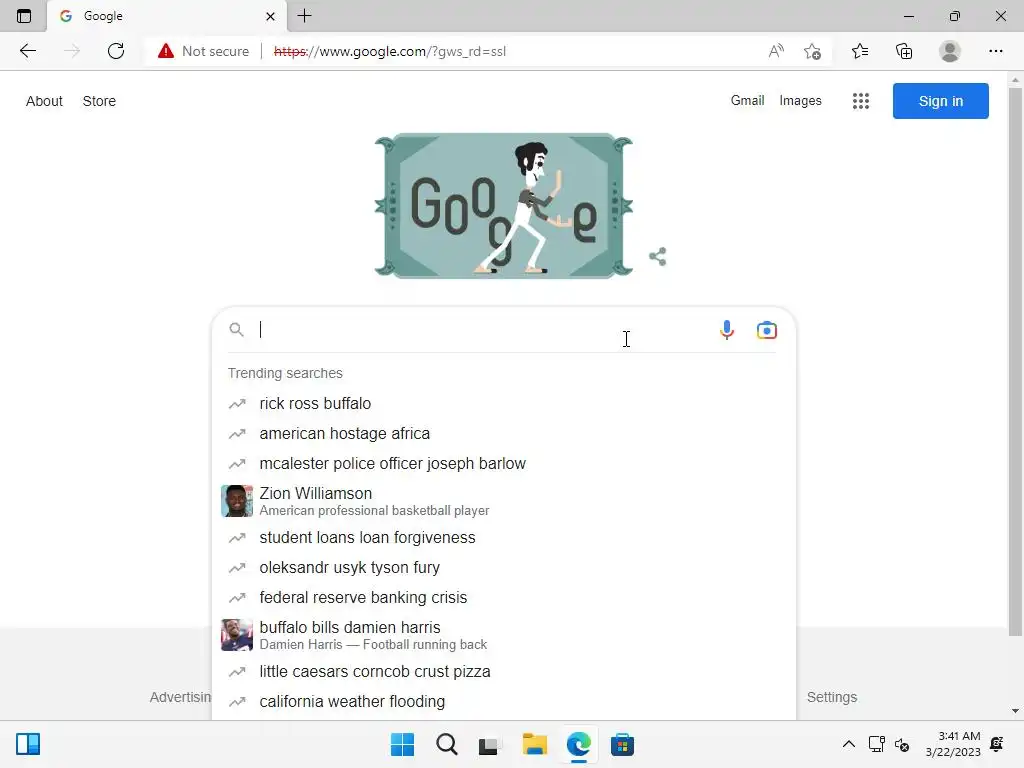Open the Tab actions menu icon
The image size is (1024, 768).
tap(24, 16)
